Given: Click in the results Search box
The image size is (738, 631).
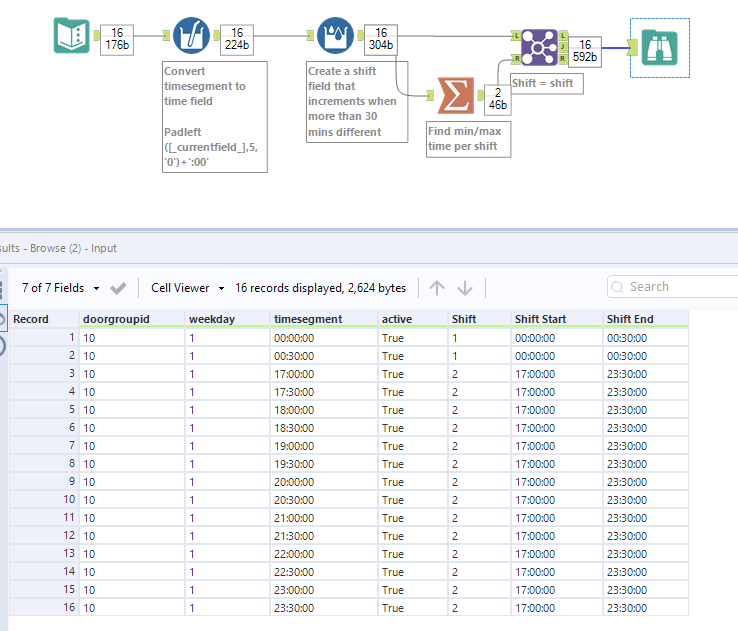Looking at the screenshot, I should (x=675, y=287).
